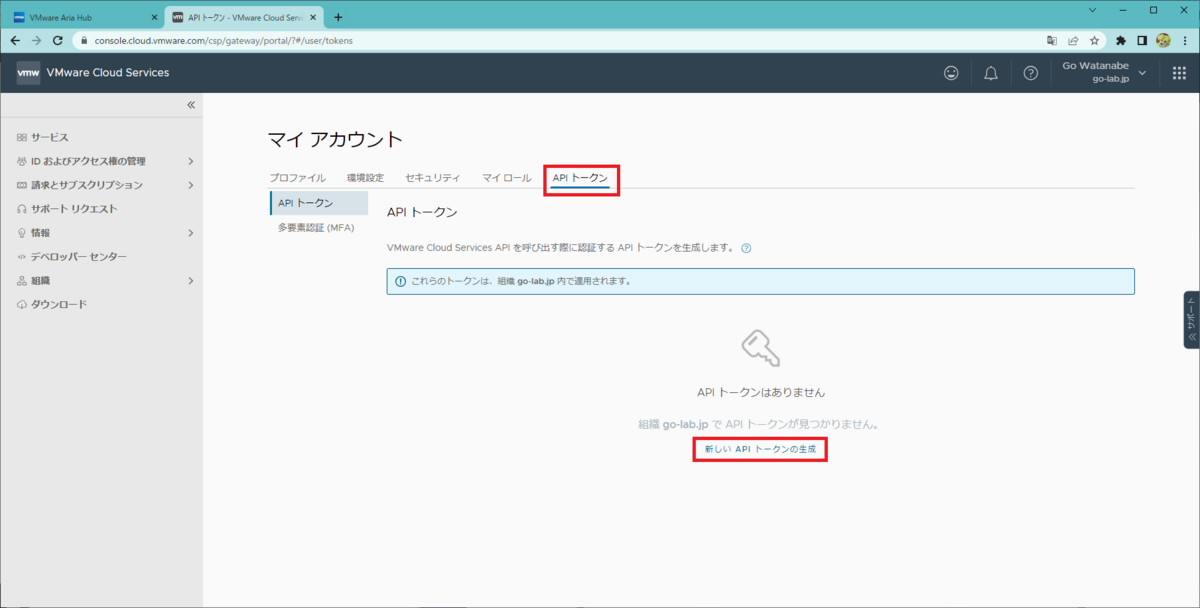Select the API トークン top tab
Image resolution: width=1200 pixels, height=608 pixels.
(x=580, y=177)
